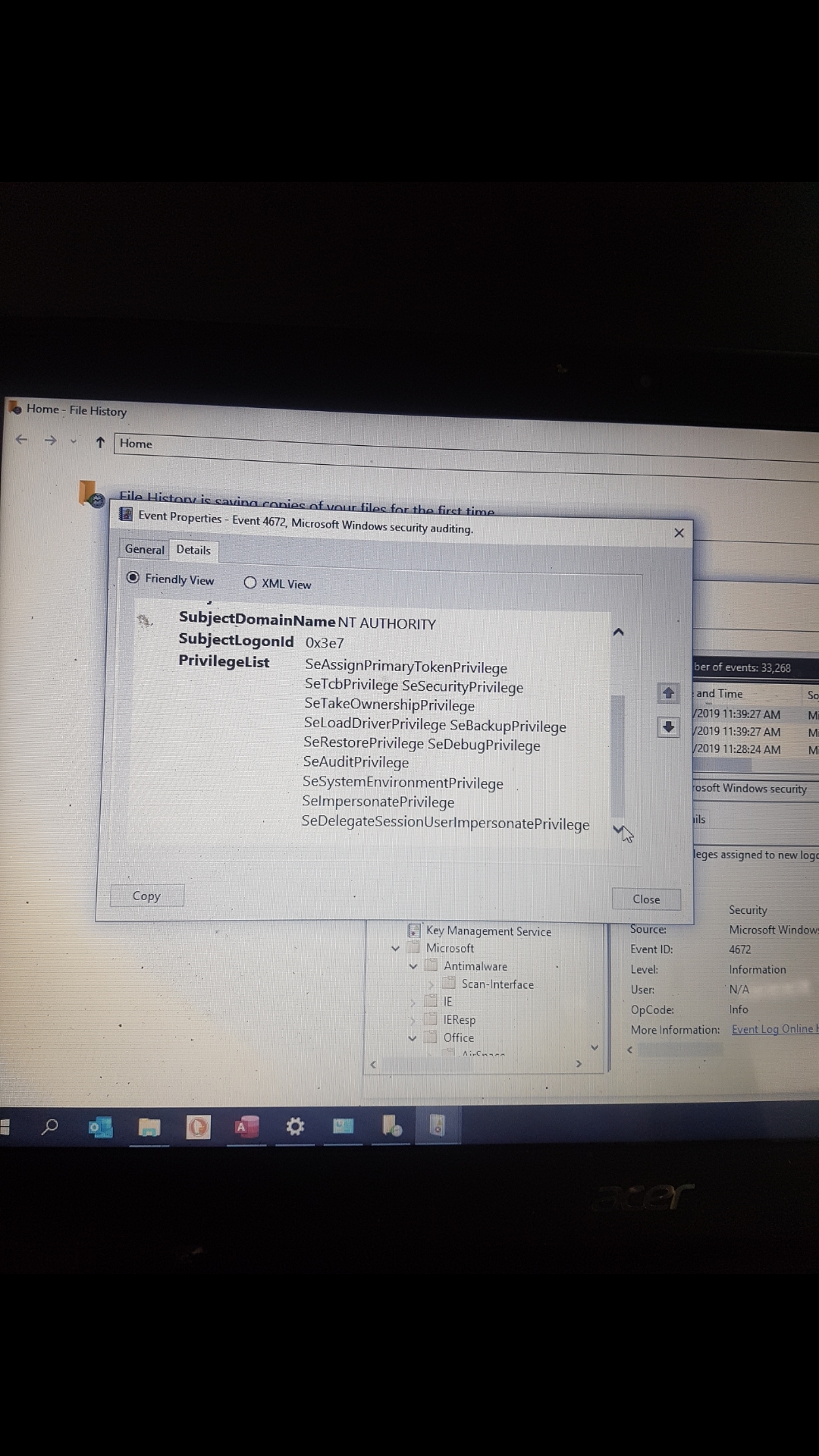Viewport: 819px width, 1456px height.
Task: Click the up arrow in File History
Action: tap(99, 442)
